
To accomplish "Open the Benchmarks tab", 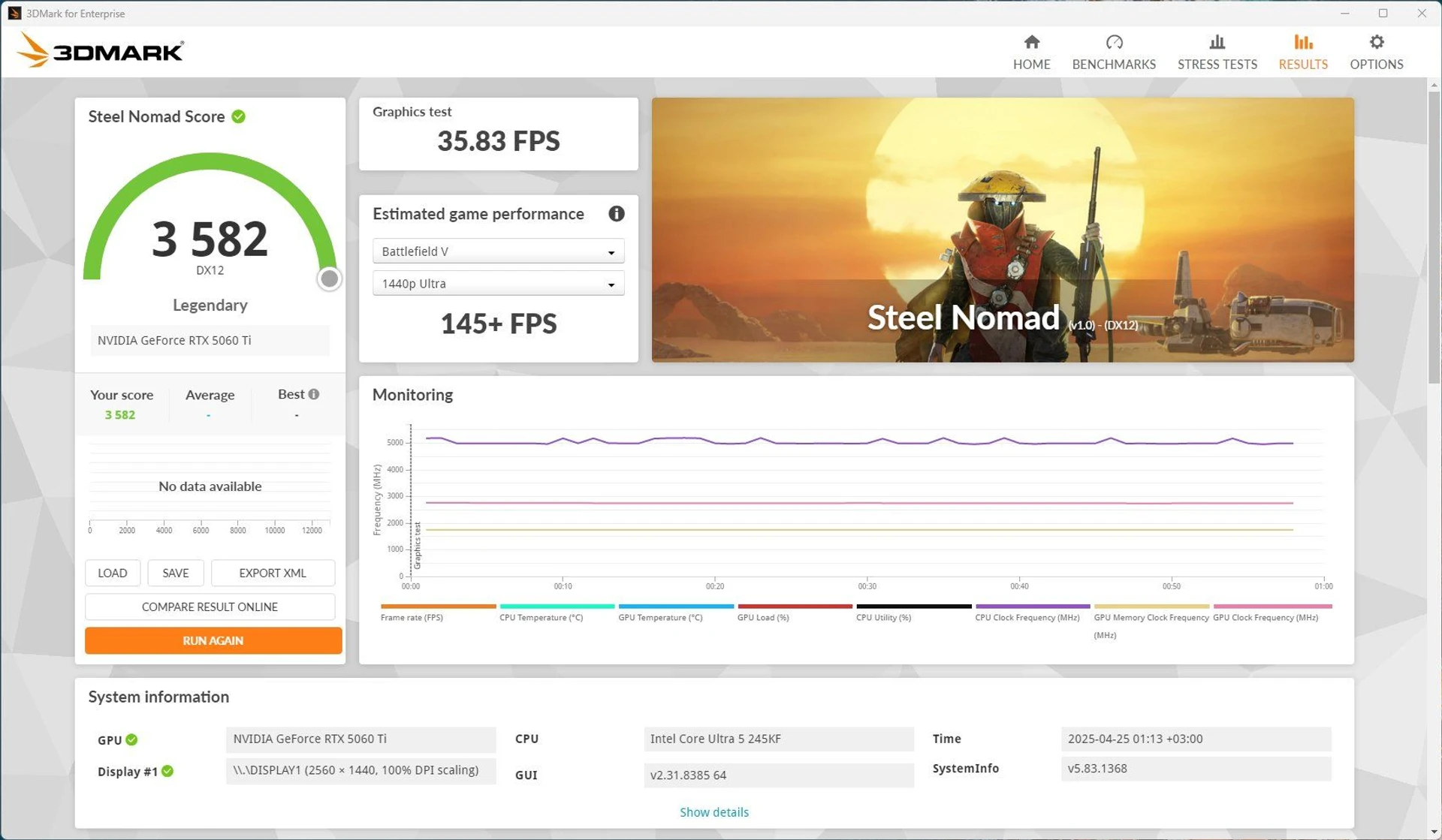I will (1114, 52).
